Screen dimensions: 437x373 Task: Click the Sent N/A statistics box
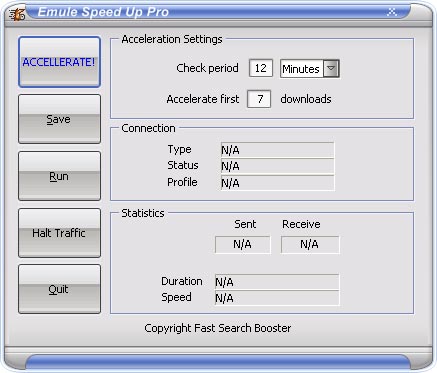[x=243, y=245]
